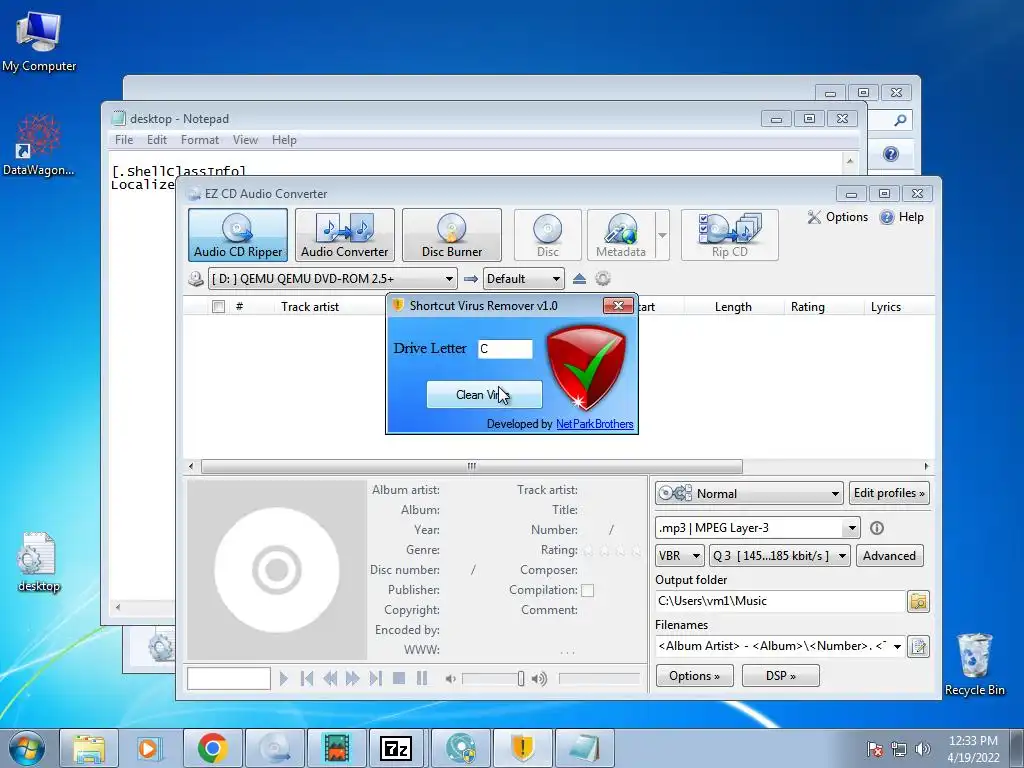Click the Rating column header
Image resolution: width=1024 pixels, height=768 pixels.
808,306
